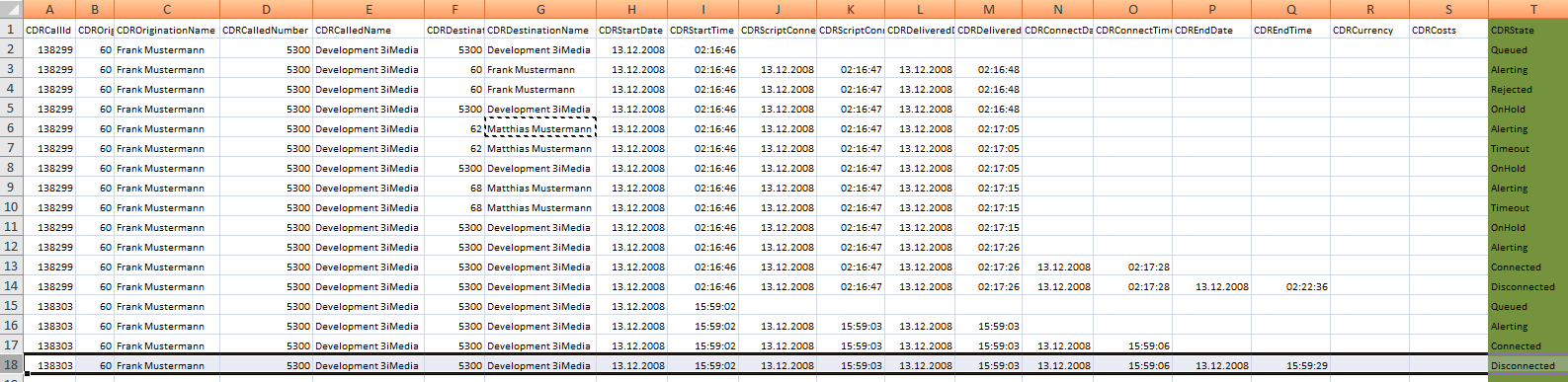Select the 02:22:36 end time cell
Viewport: 1568px width, 382px height.
coord(1291,286)
